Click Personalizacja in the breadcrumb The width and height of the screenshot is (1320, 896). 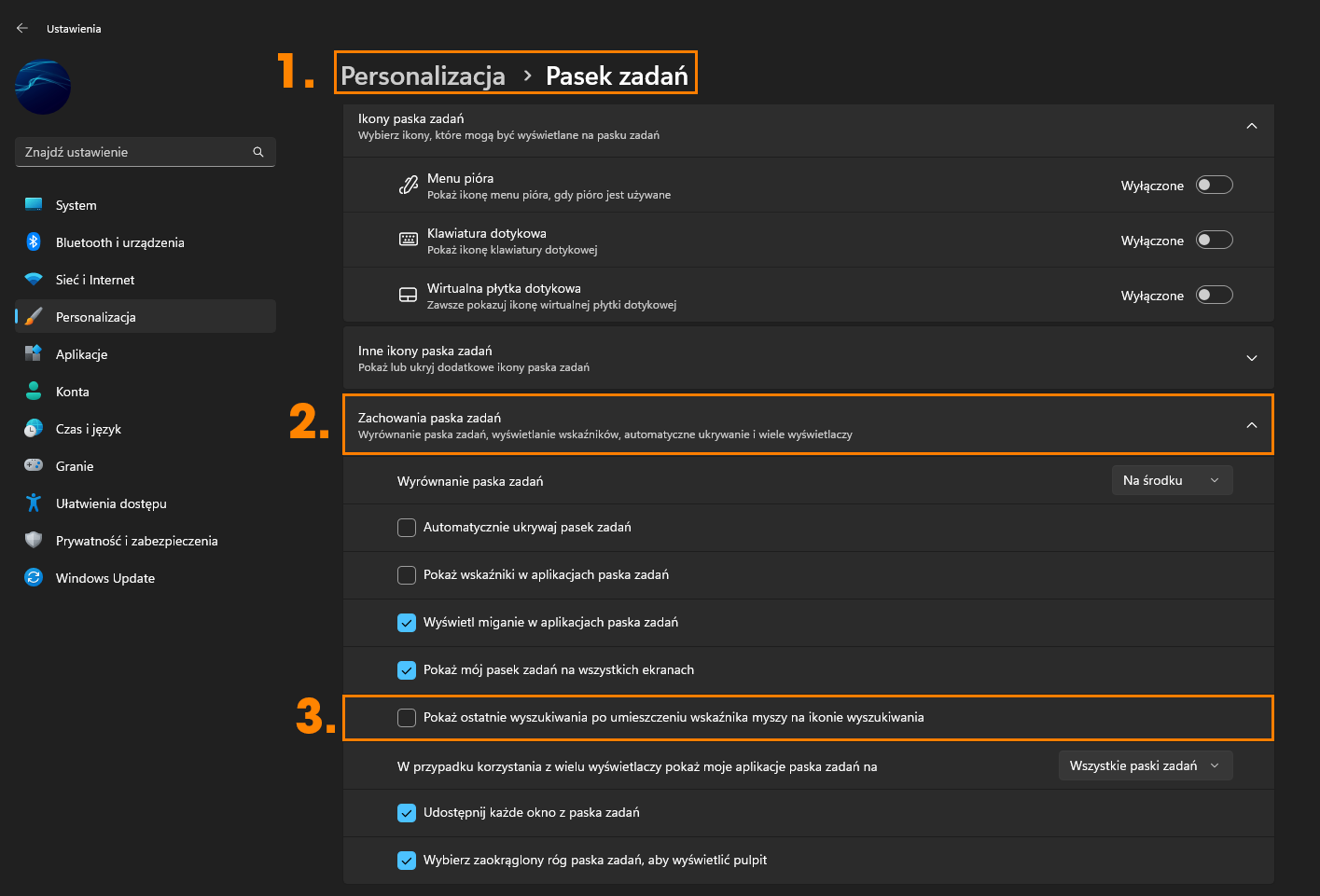[423, 76]
